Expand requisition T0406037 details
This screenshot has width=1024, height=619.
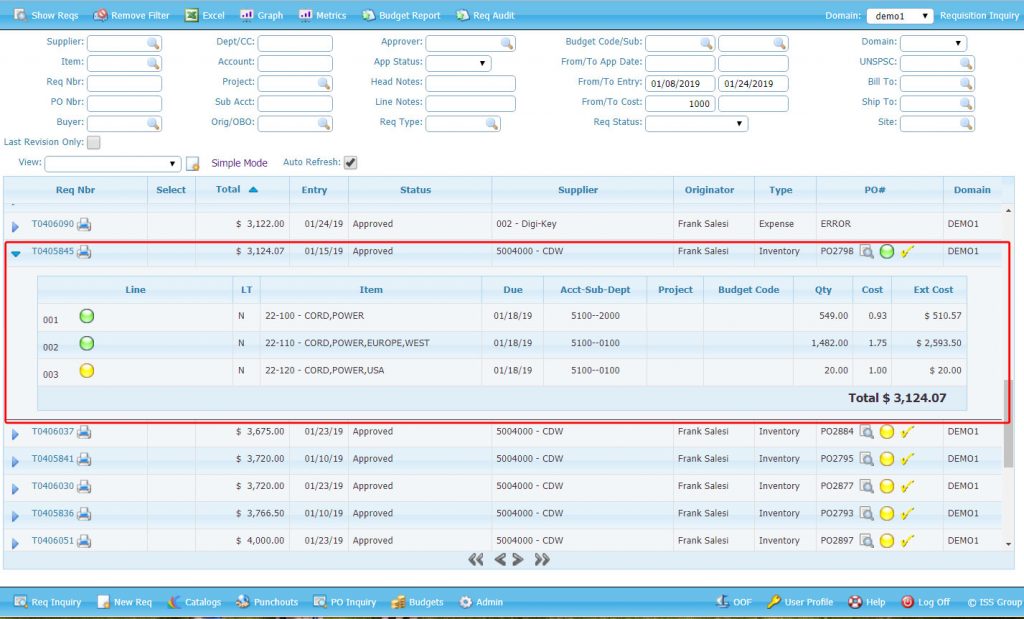tap(17, 433)
